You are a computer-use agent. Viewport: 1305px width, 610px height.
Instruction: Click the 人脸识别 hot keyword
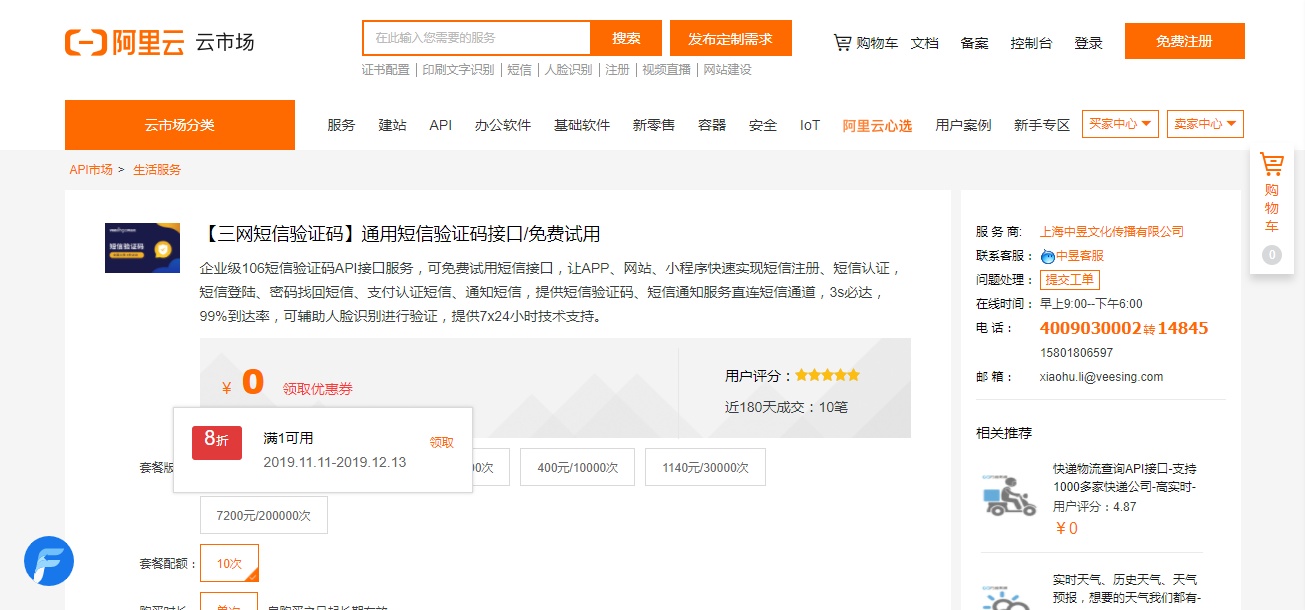point(568,70)
